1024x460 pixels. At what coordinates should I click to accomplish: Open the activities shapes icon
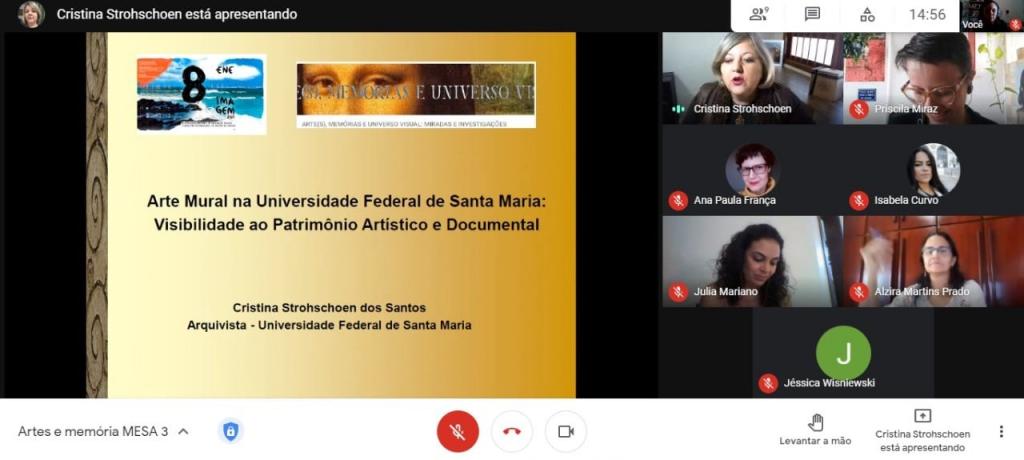867,14
